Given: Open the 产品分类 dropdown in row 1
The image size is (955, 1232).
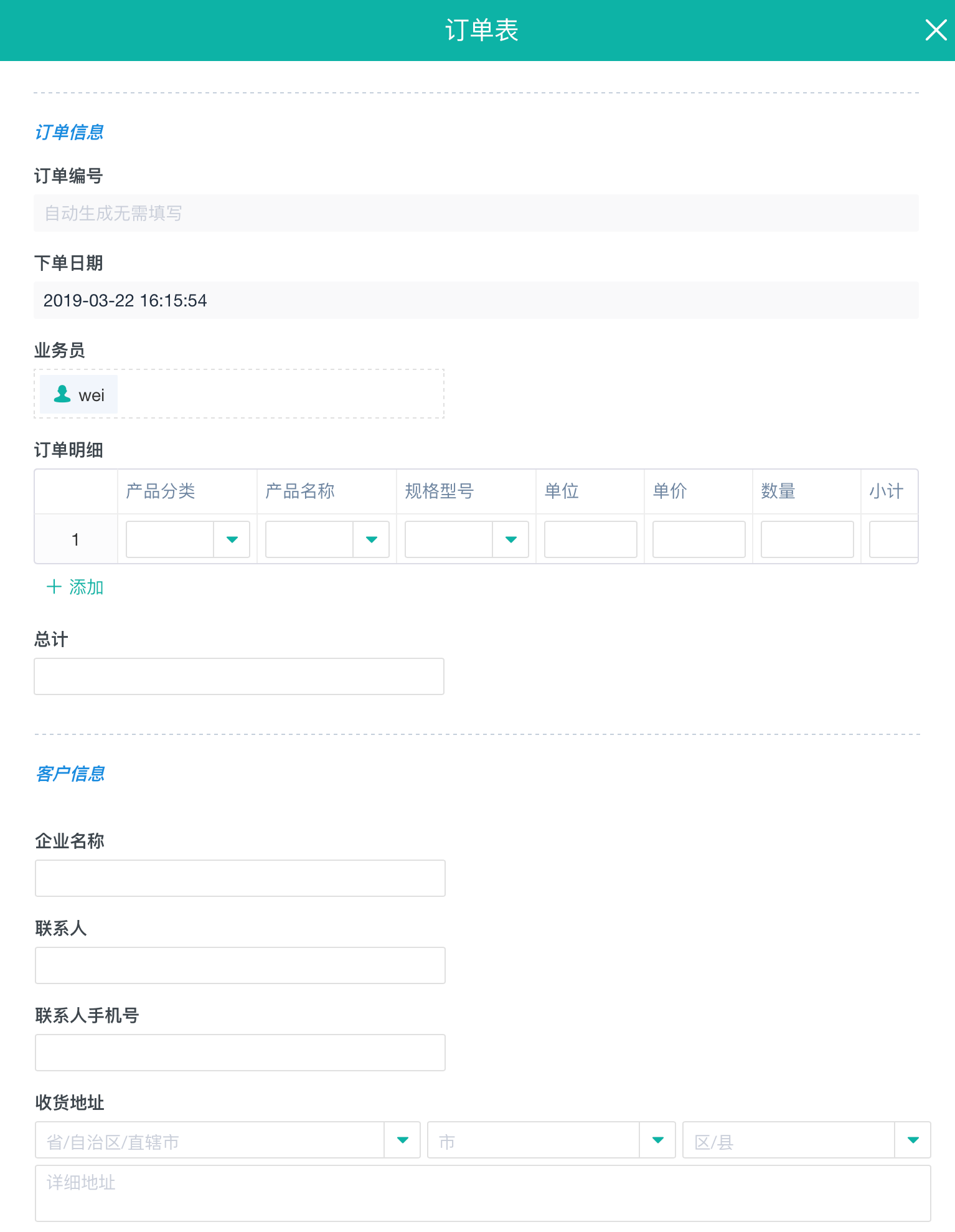Looking at the screenshot, I should (x=232, y=539).
